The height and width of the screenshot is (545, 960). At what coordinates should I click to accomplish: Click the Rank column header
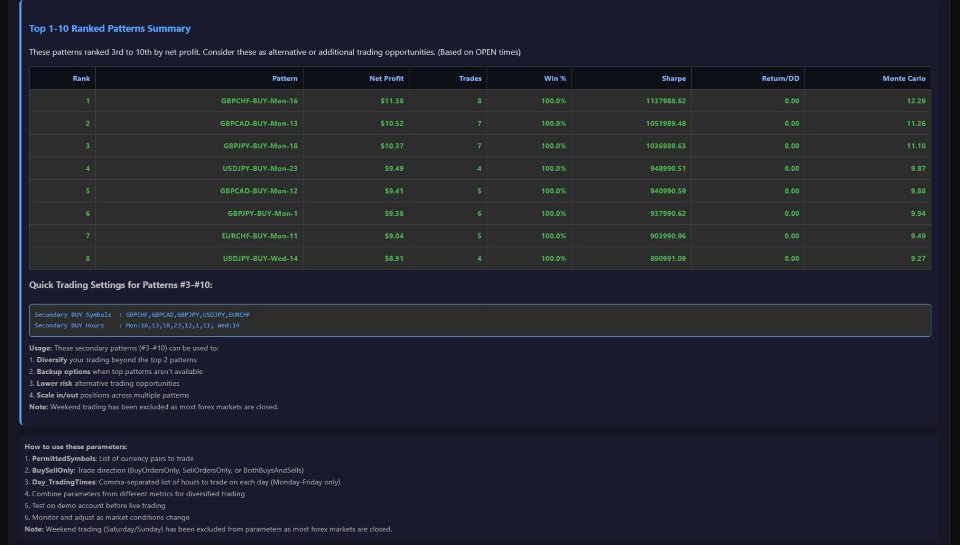[62, 78]
